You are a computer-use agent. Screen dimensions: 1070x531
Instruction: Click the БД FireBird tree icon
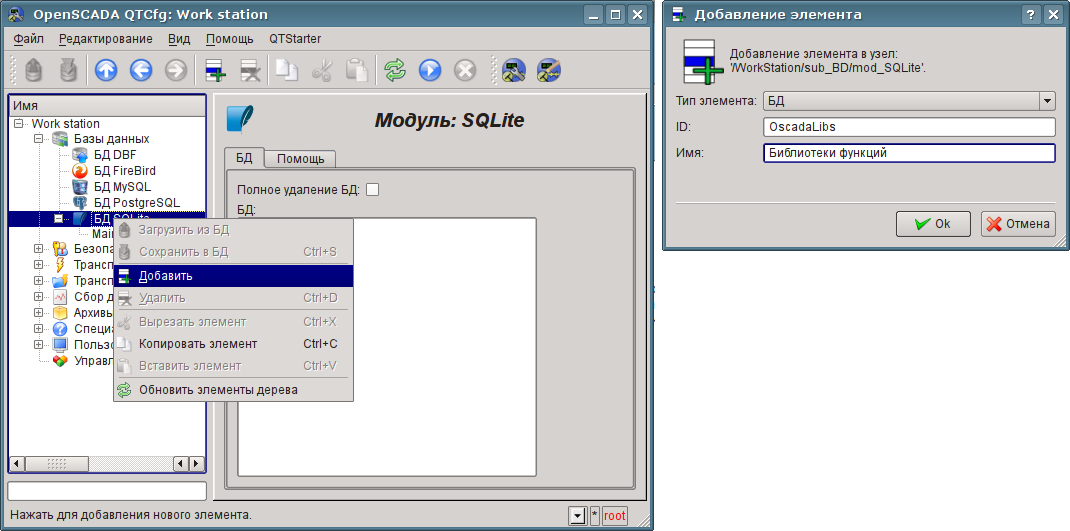[81, 171]
